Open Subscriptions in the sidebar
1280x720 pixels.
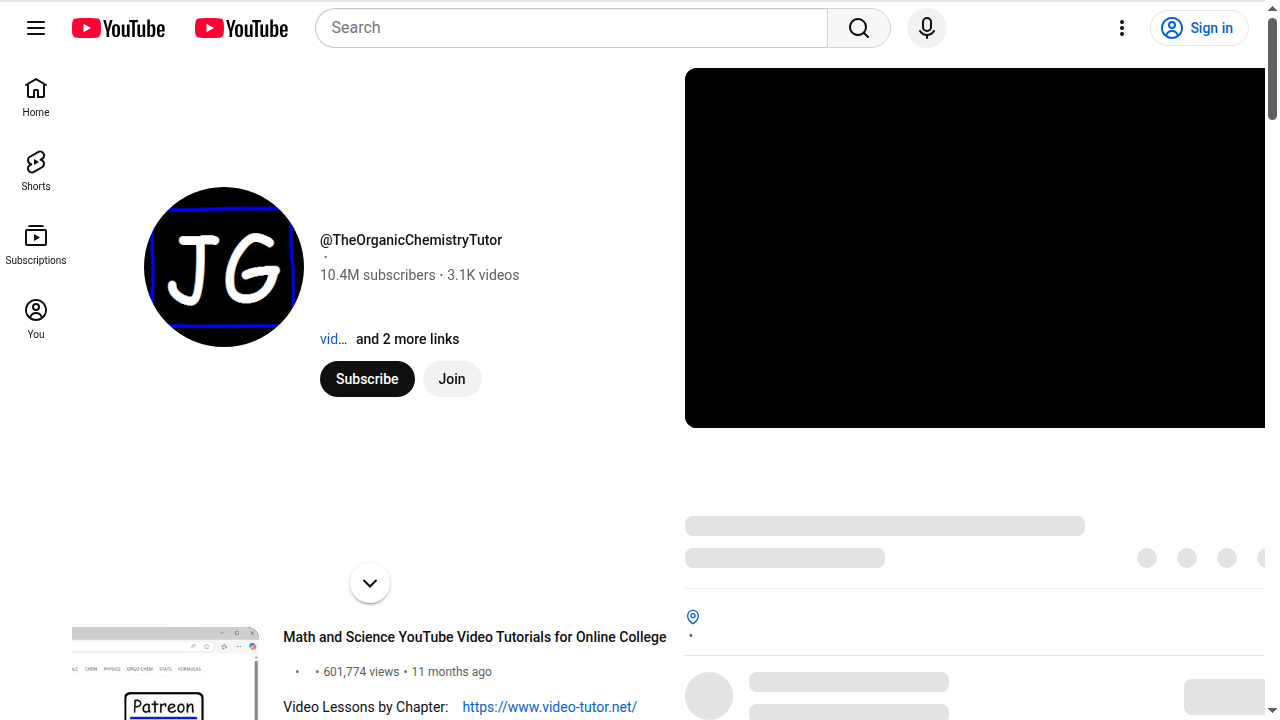tap(36, 246)
